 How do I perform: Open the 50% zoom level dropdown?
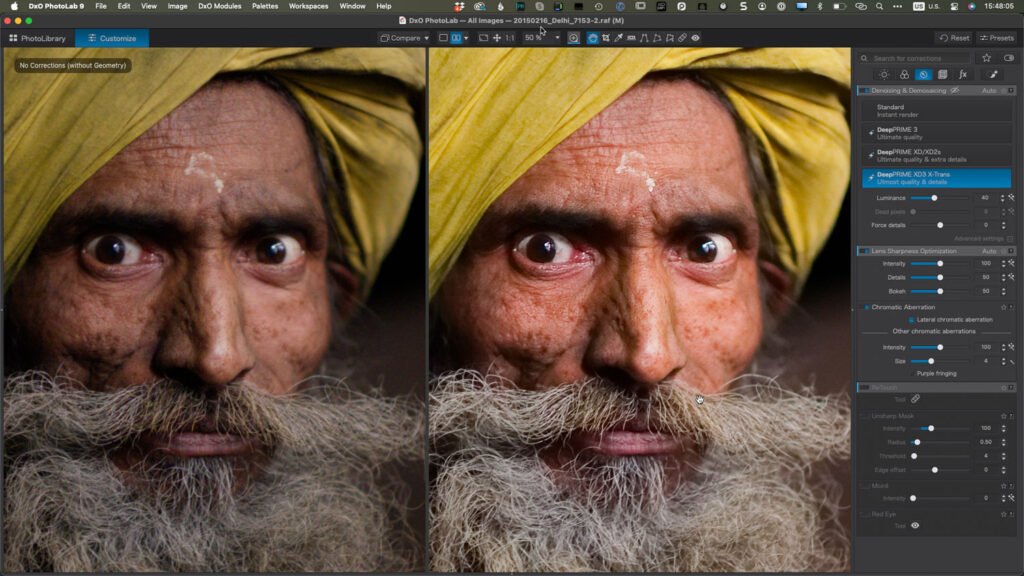point(543,38)
